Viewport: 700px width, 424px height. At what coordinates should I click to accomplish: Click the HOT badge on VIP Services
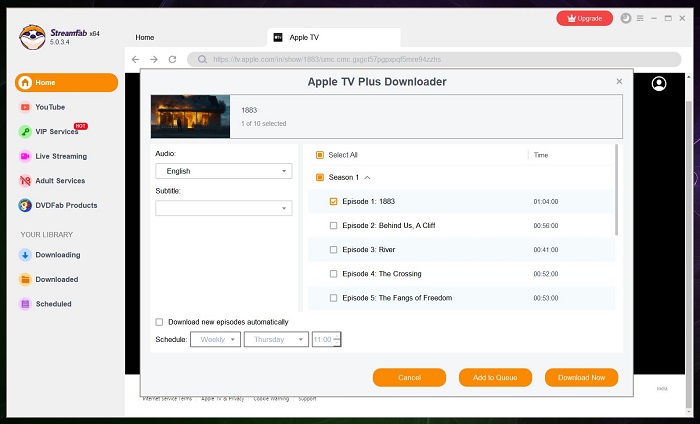pyautogui.click(x=81, y=126)
